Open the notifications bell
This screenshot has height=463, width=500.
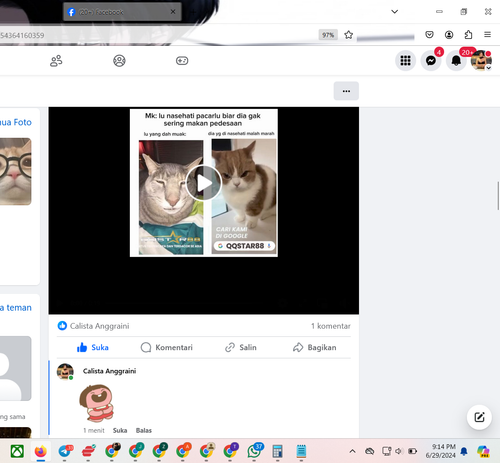click(456, 61)
